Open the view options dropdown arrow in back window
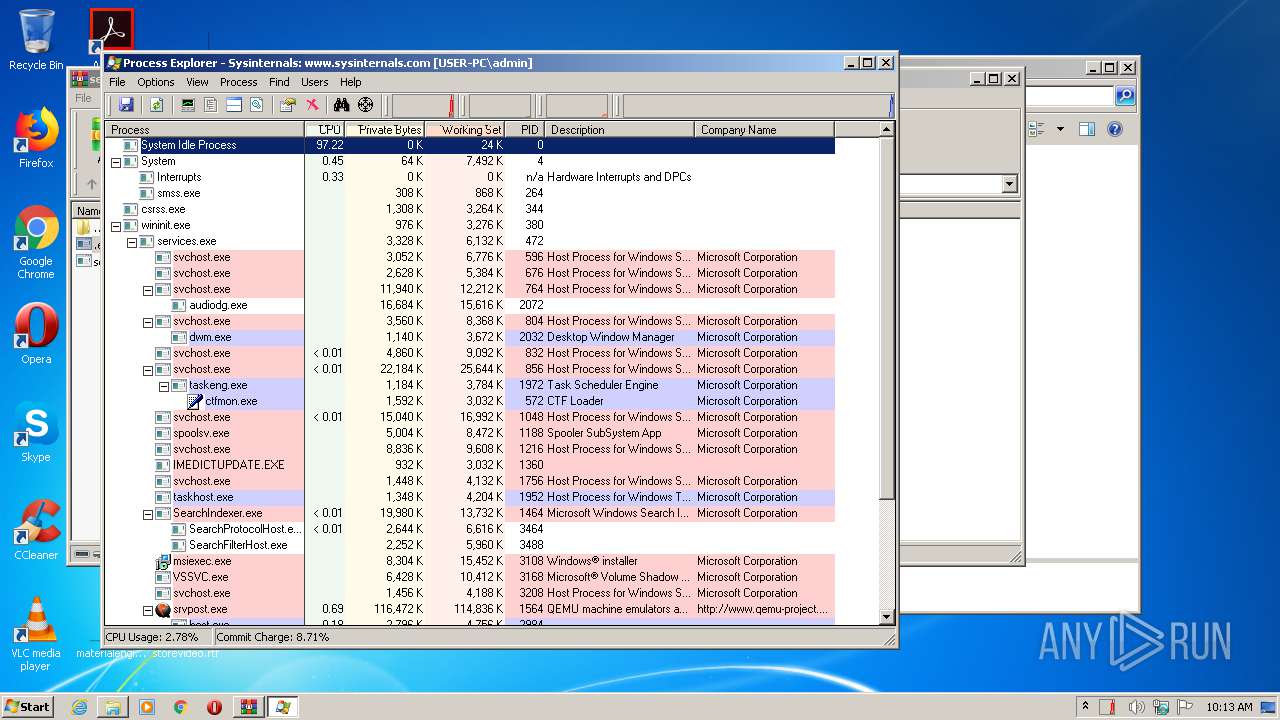1280x720 pixels. coord(1059,129)
